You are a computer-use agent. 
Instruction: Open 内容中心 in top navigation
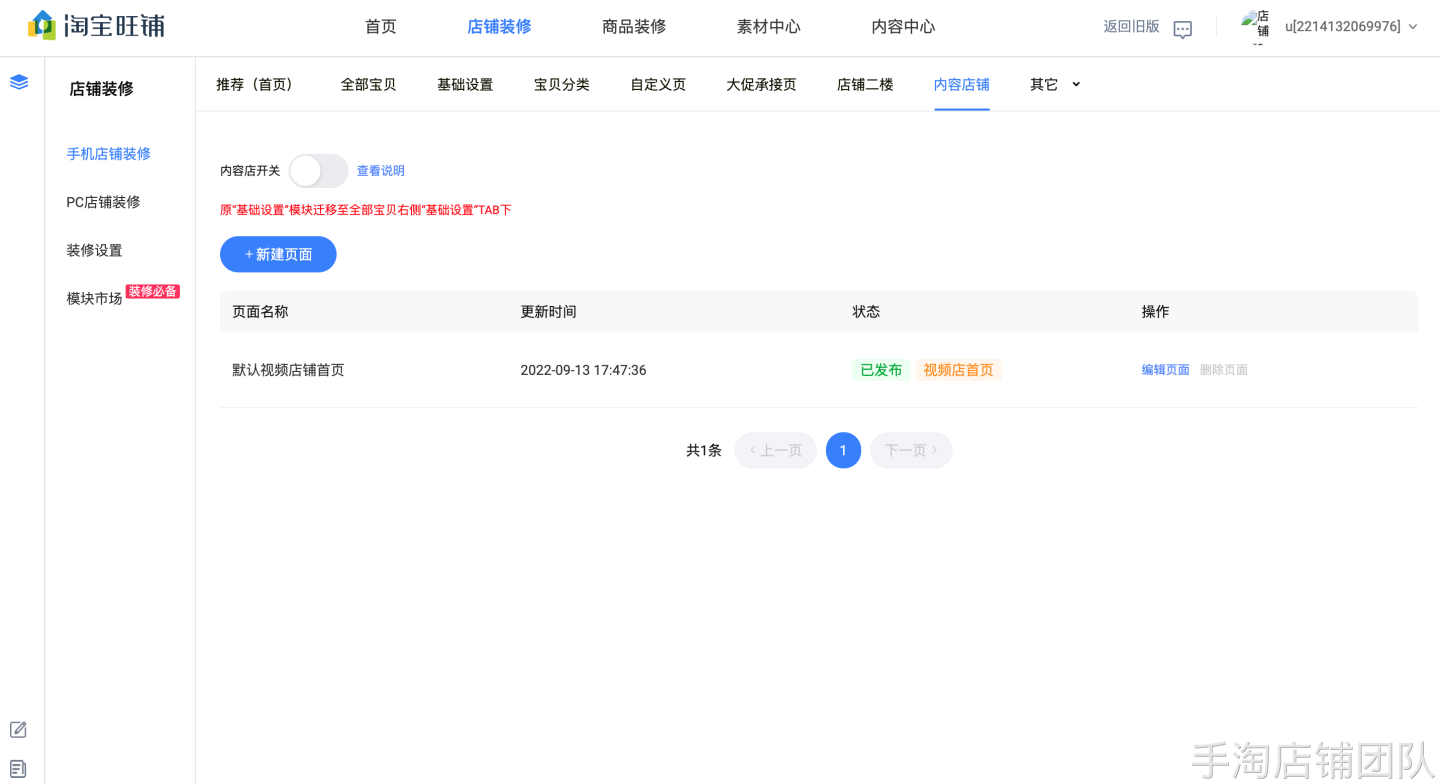pyautogui.click(x=904, y=27)
